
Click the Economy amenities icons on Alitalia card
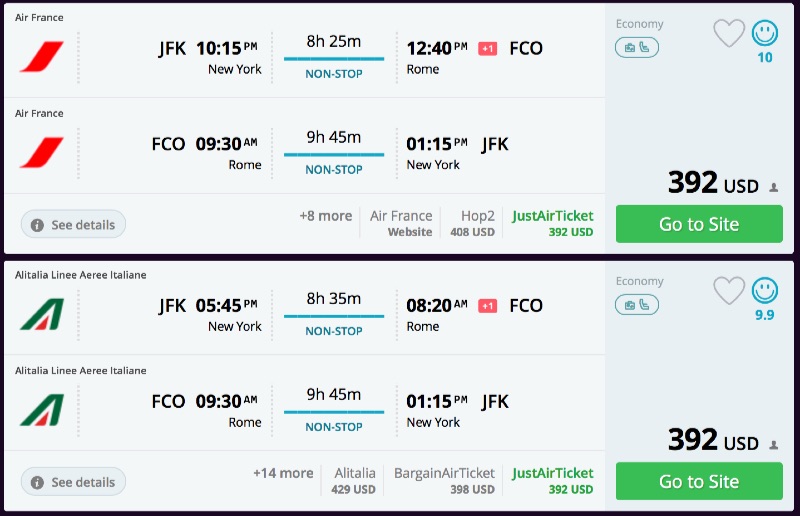pos(637,304)
